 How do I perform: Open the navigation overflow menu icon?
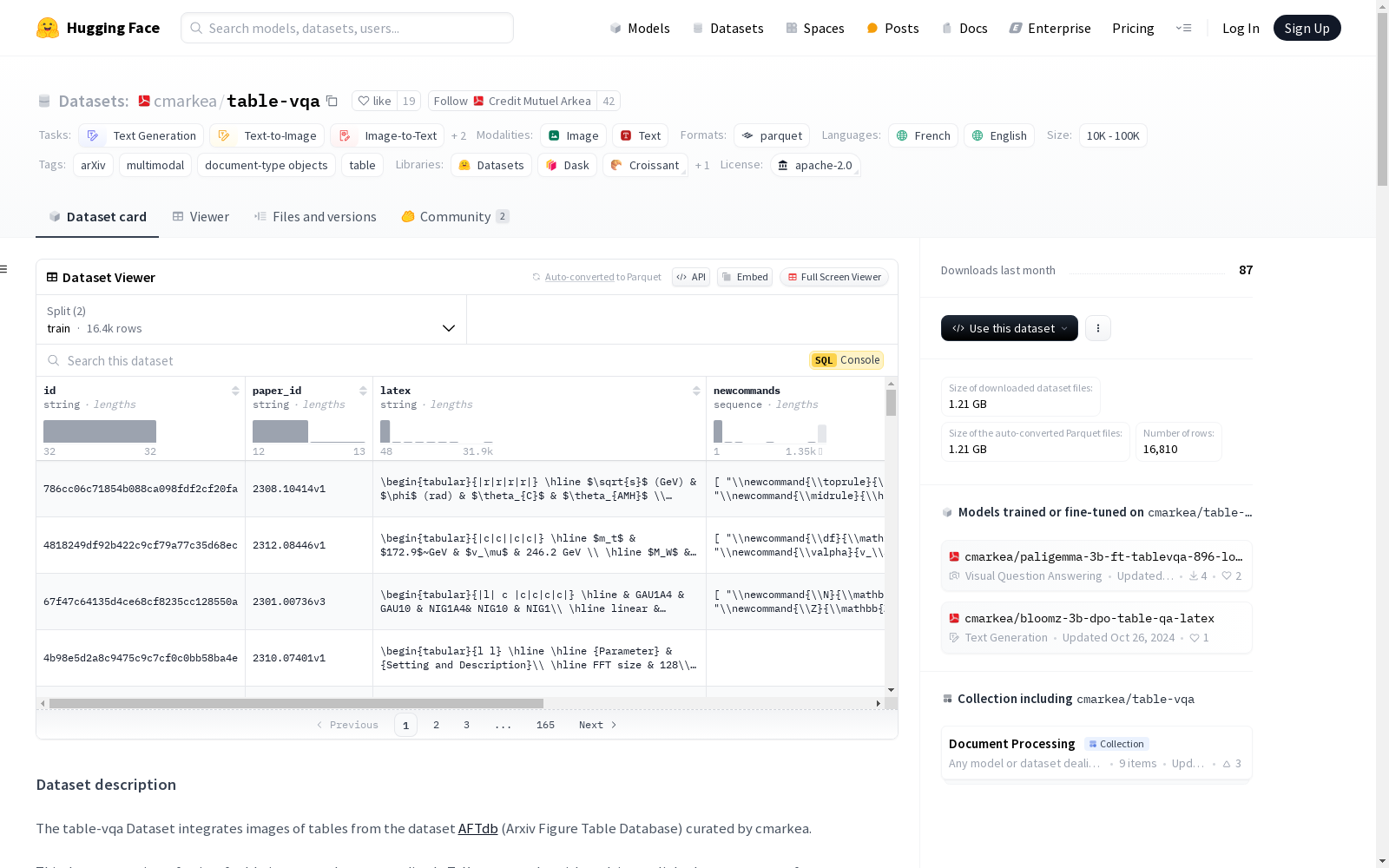1183,28
